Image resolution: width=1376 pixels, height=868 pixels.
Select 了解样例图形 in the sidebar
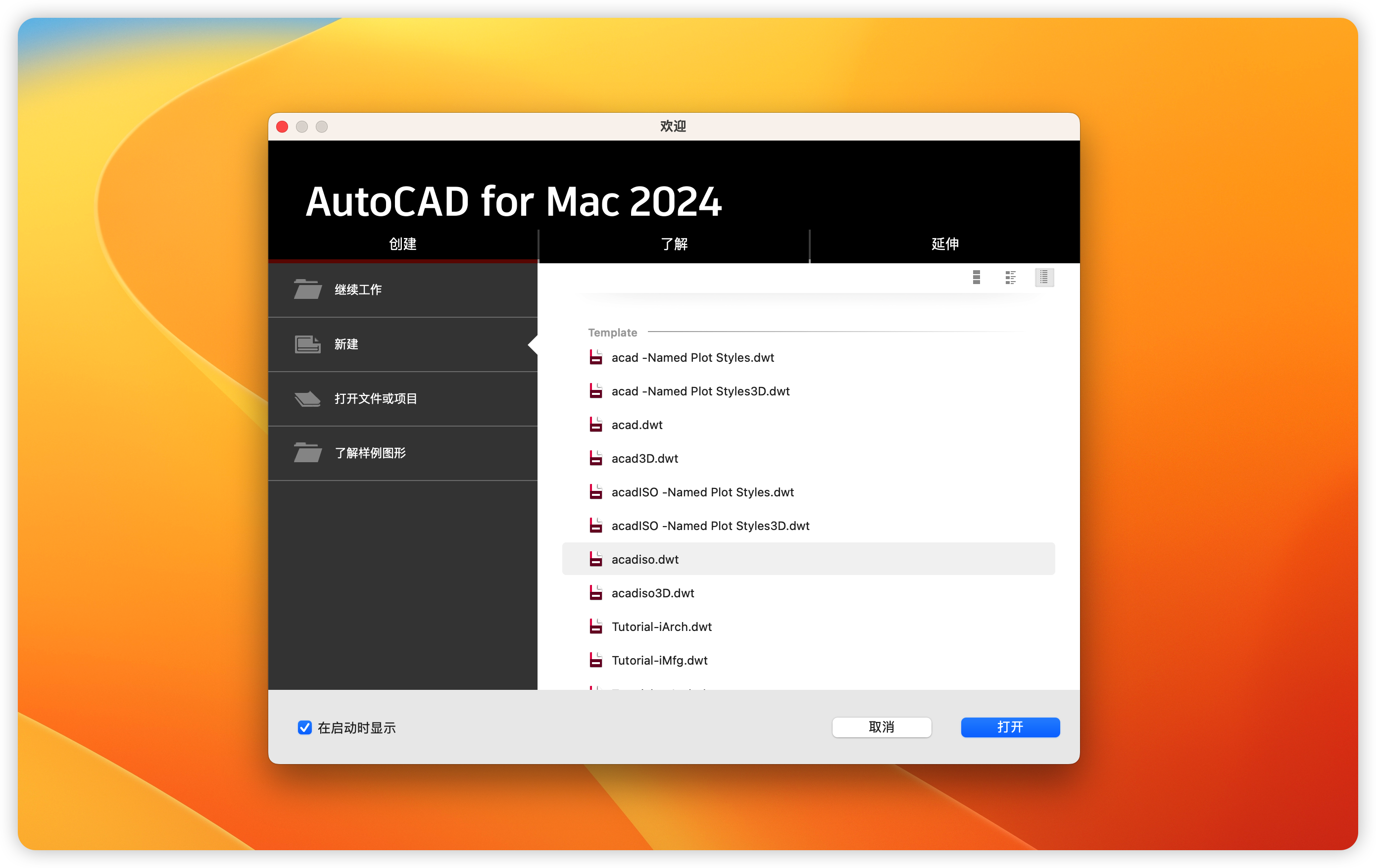click(x=403, y=453)
